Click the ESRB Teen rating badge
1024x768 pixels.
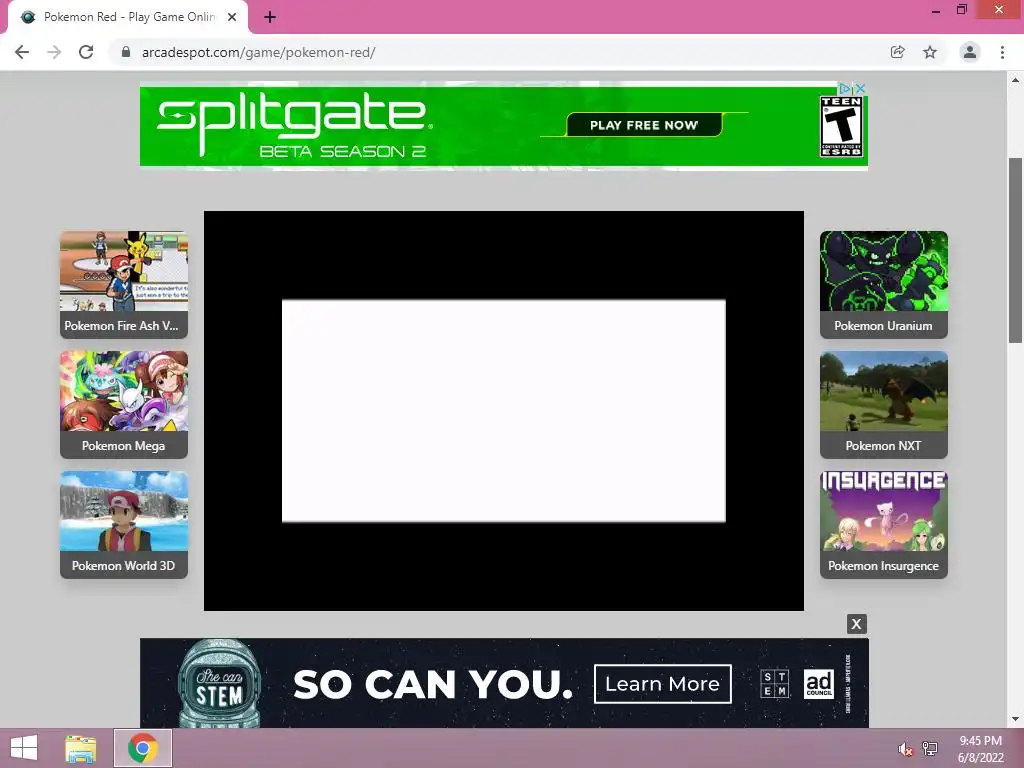pyautogui.click(x=841, y=126)
